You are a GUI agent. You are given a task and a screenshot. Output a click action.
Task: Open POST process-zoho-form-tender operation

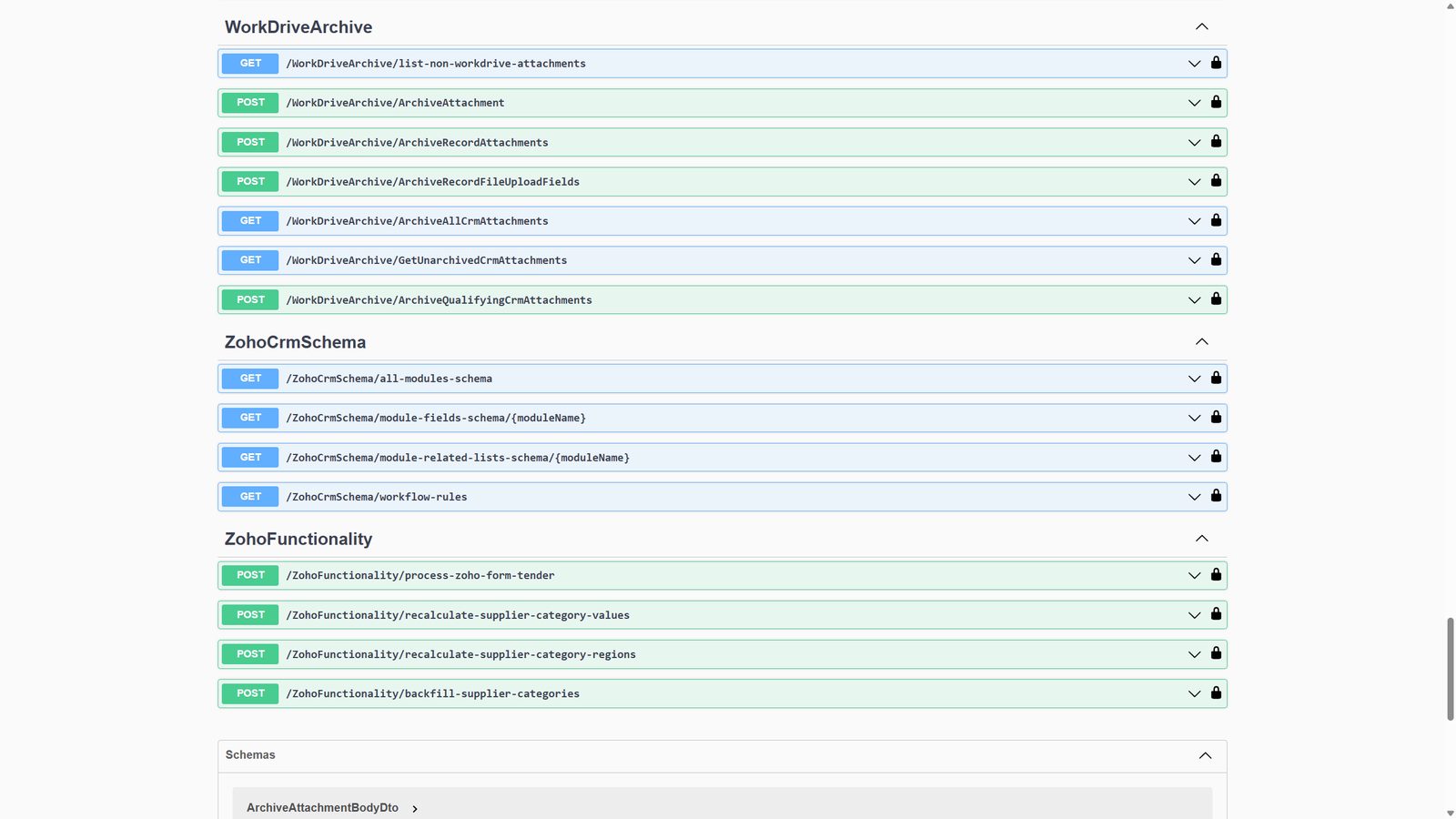tap(723, 575)
